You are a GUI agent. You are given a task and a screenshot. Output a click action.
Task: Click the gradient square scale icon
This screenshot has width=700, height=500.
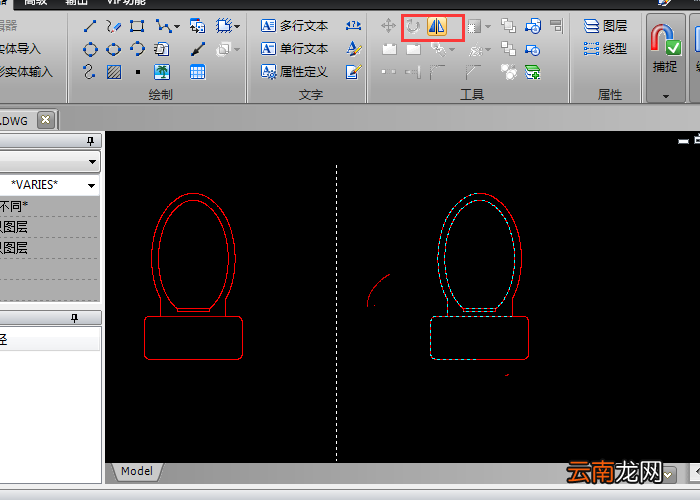tap(474, 27)
